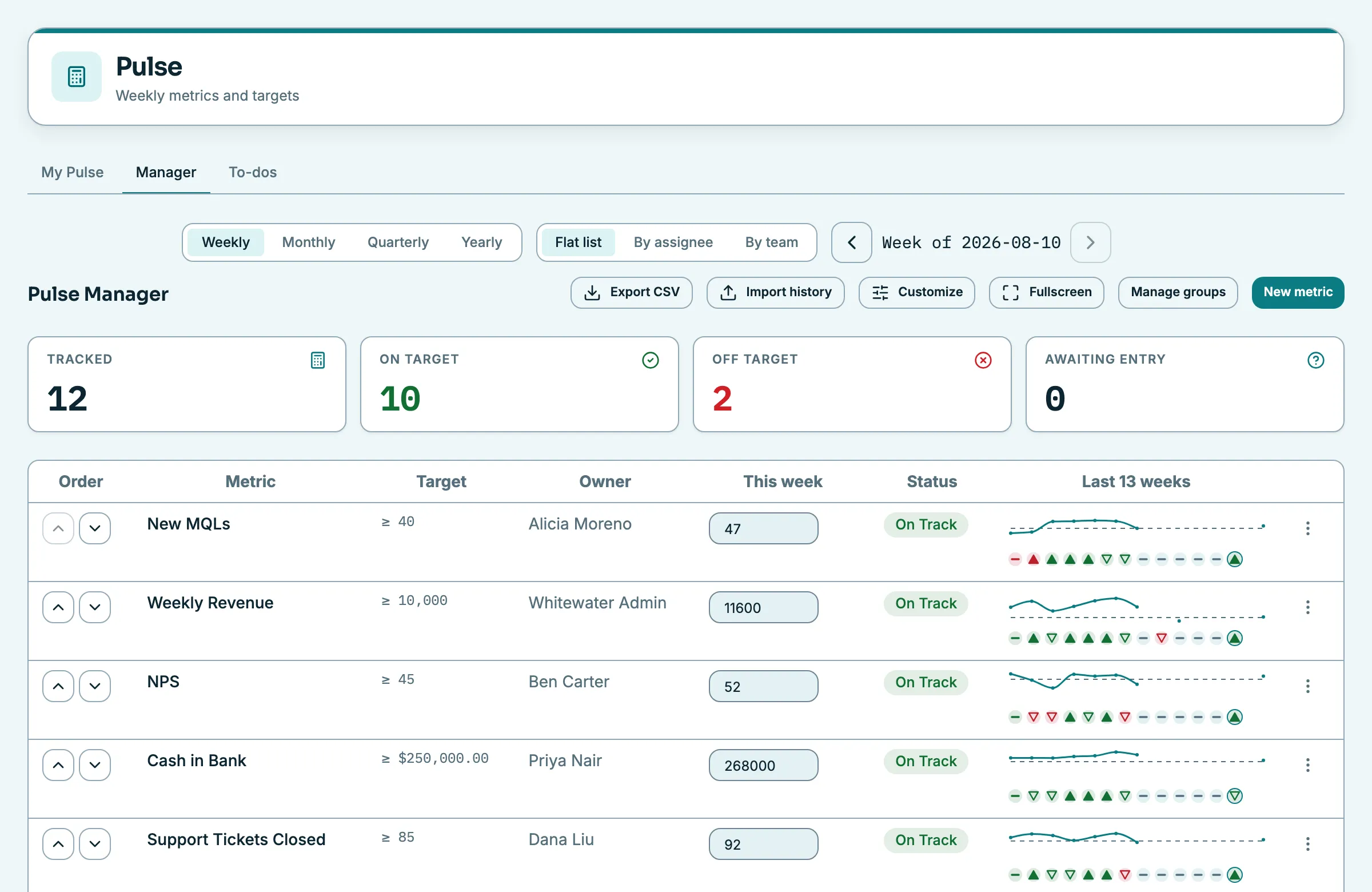Enter Fullscreen mode

tap(1046, 292)
